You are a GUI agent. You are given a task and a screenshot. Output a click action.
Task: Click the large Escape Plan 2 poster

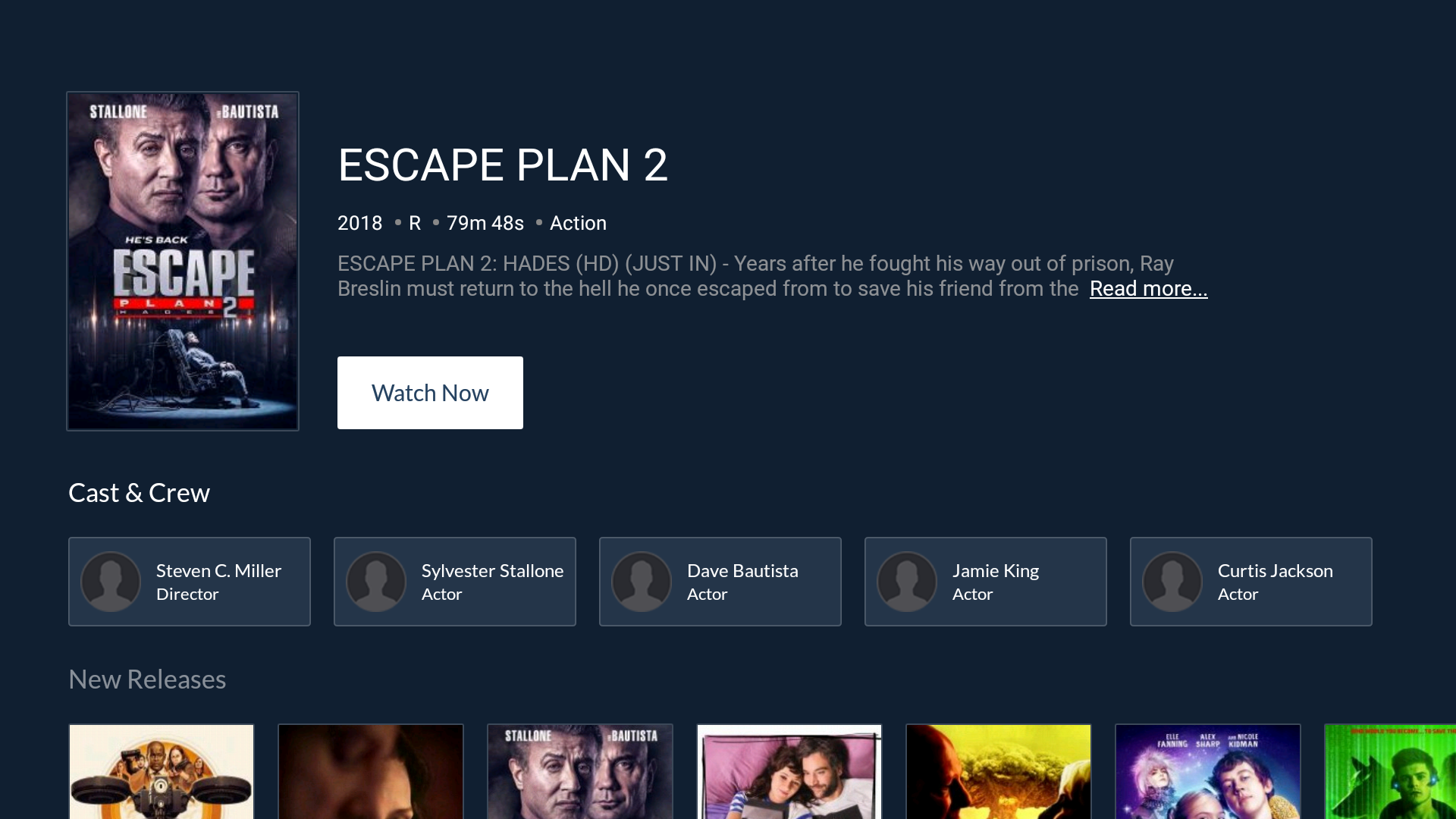(x=183, y=261)
